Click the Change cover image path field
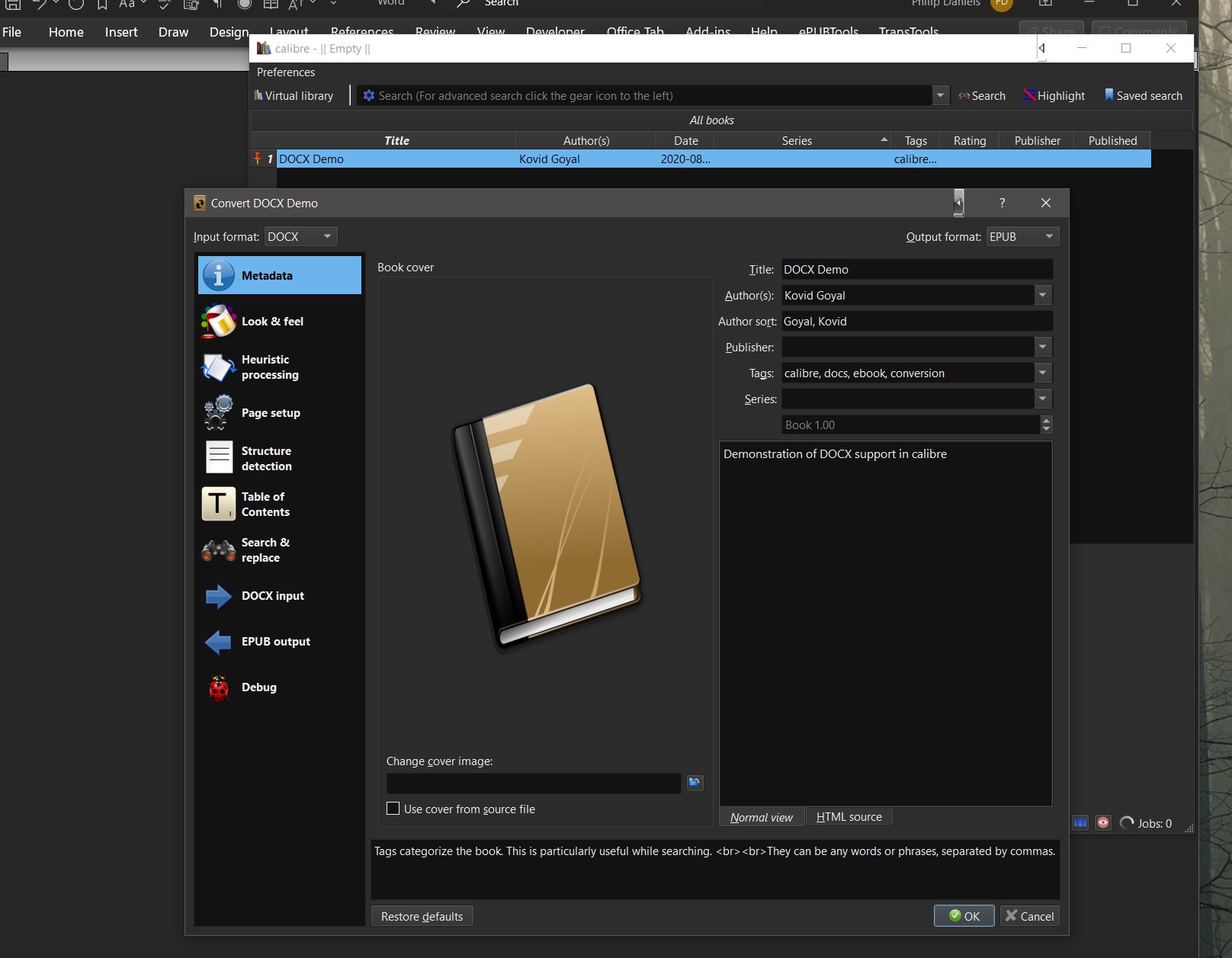Viewport: 1232px width, 958px height. pos(534,783)
